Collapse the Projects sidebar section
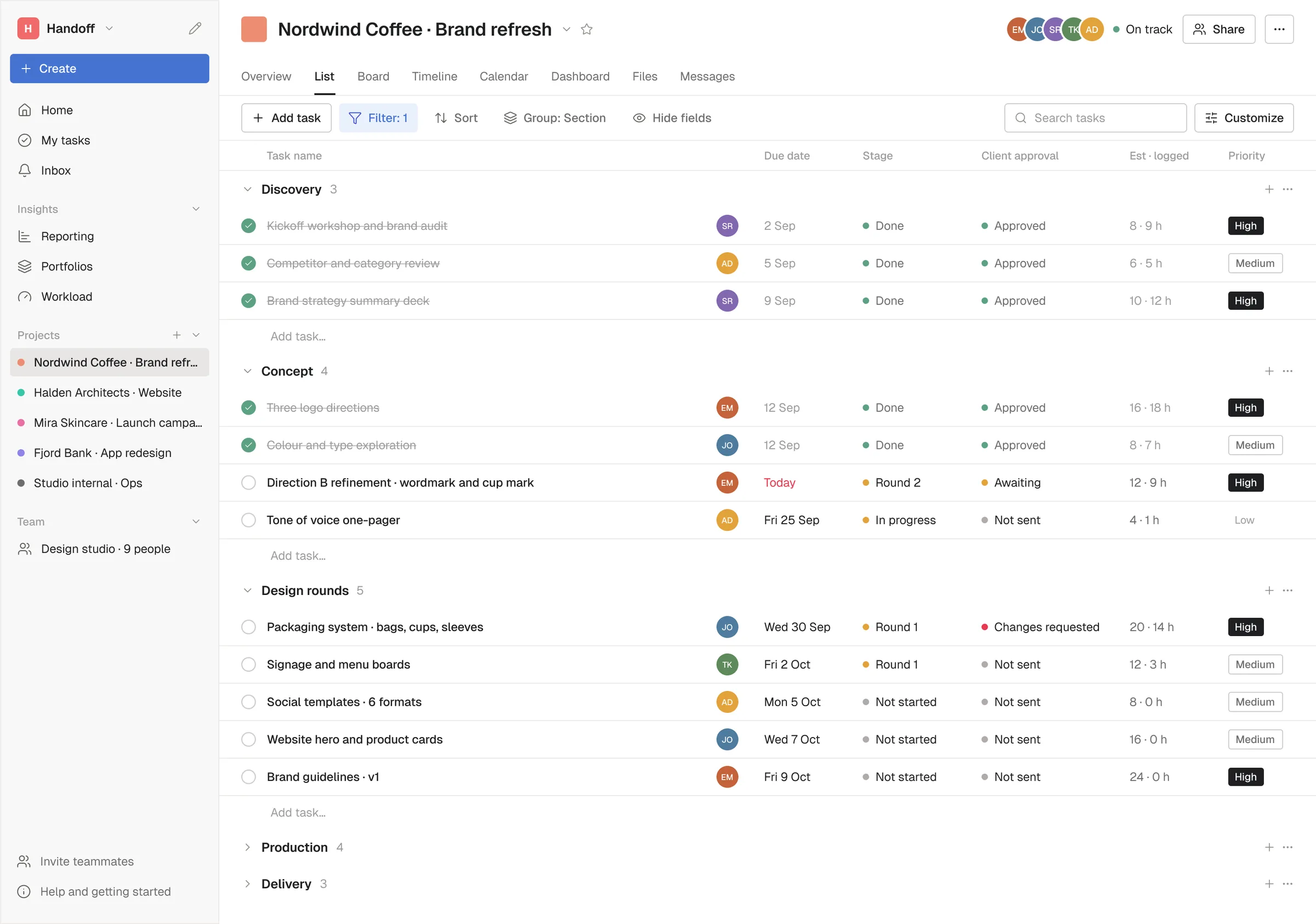Viewport: 1316px width, 924px height. (x=196, y=335)
